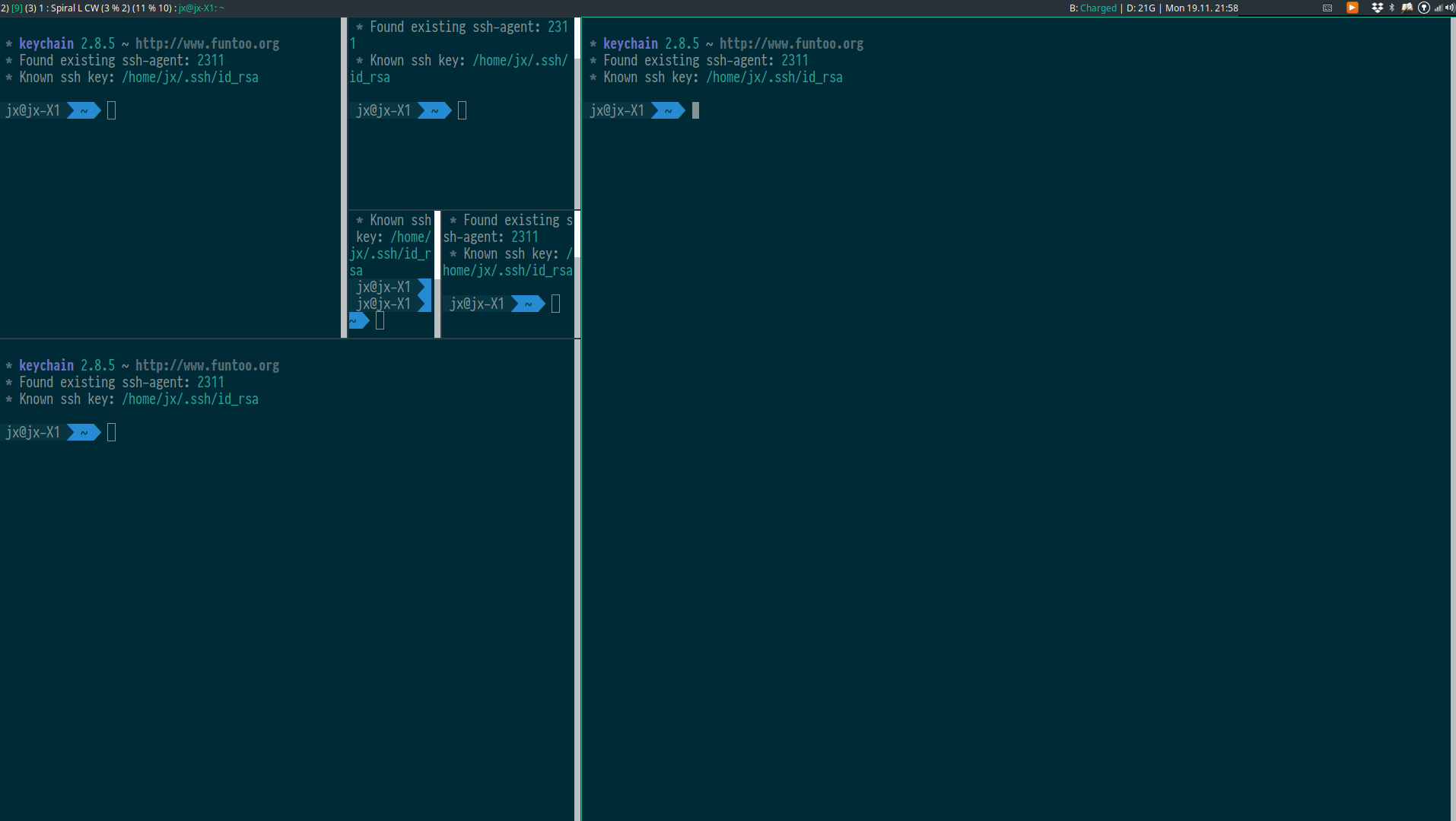This screenshot has height=821, width=1456.
Task: Open the keyboard layout indicator in the tray
Action: click(1327, 8)
